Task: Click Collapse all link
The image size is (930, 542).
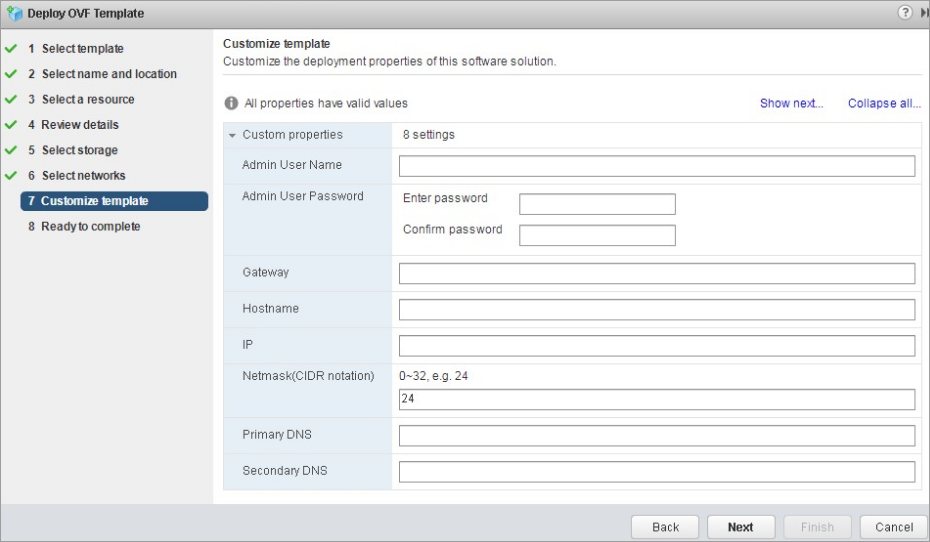Action: click(x=884, y=103)
